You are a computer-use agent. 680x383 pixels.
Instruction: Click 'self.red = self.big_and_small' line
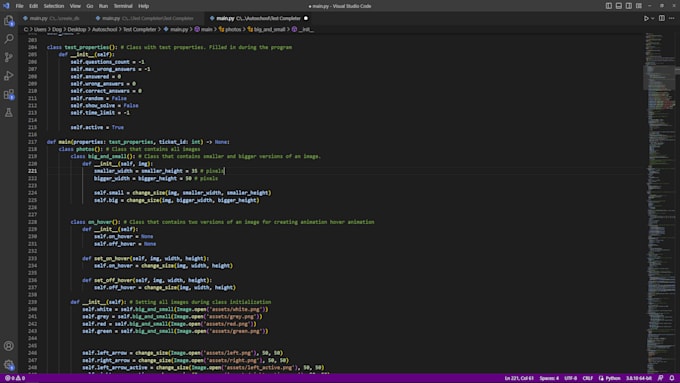coord(169,324)
